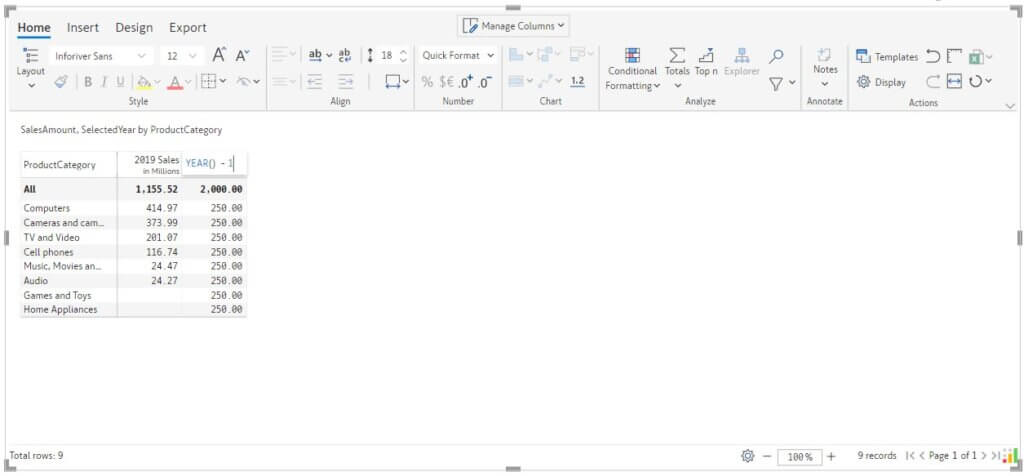This screenshot has height=476, width=1024.
Task: Toggle the 1.2 data labels option
Action: coord(577,82)
